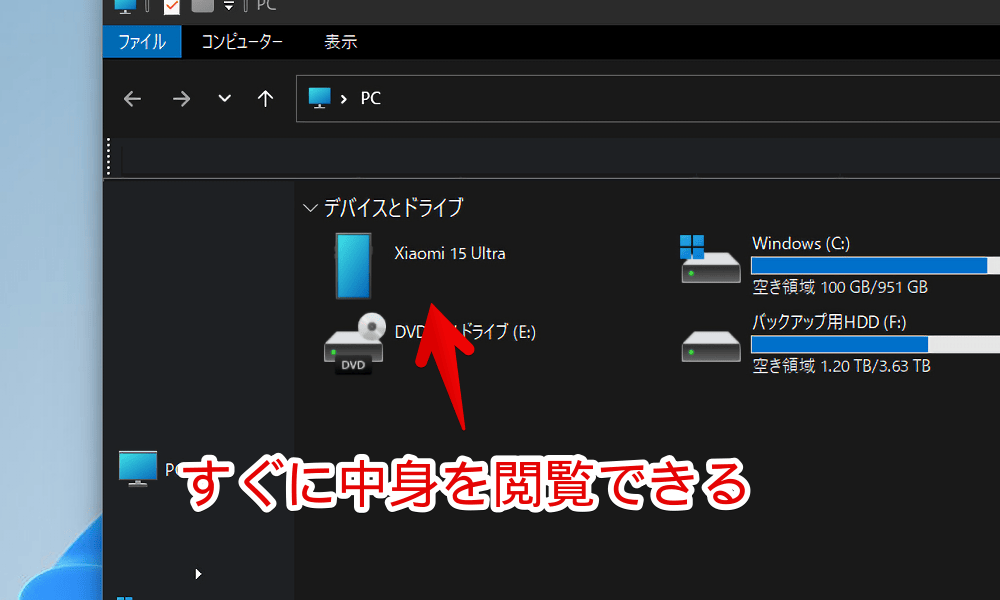Open the ファイル tab
Screen dimensions: 1000x600
(142, 42)
